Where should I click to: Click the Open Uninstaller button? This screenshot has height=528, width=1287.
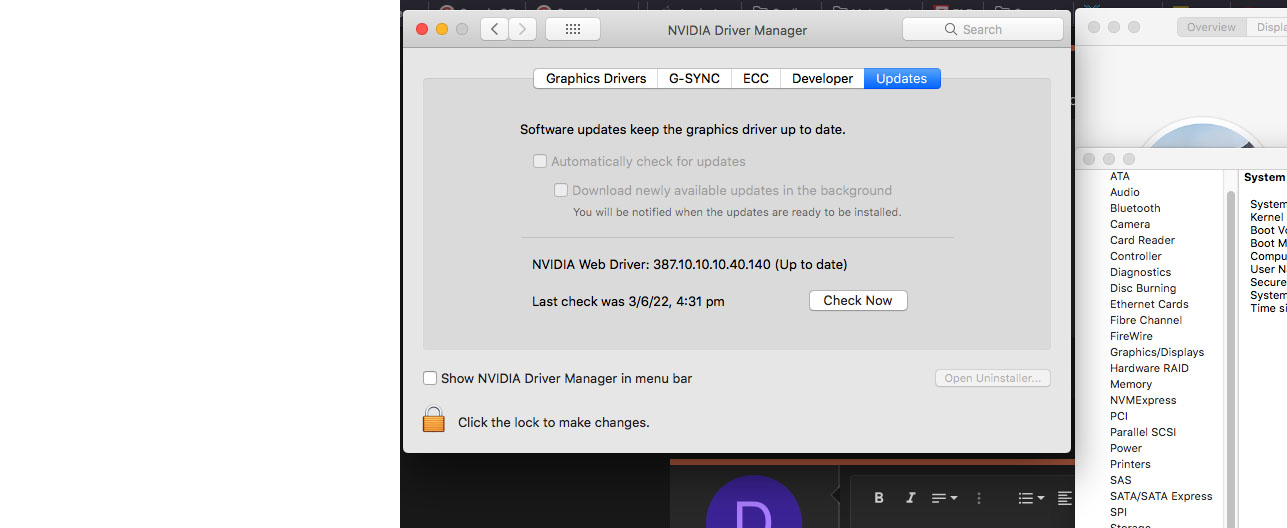(x=992, y=378)
